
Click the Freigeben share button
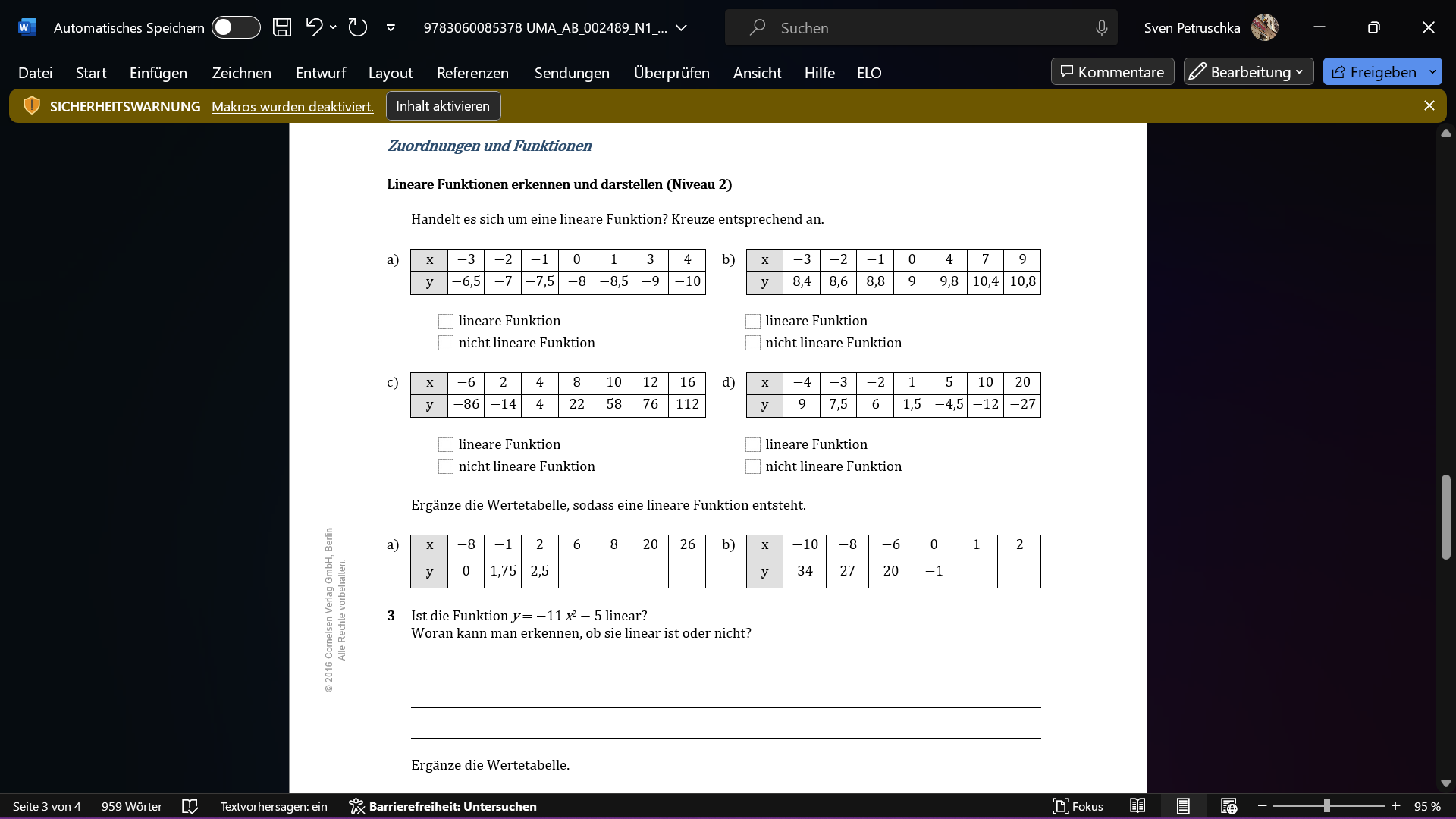click(1374, 71)
